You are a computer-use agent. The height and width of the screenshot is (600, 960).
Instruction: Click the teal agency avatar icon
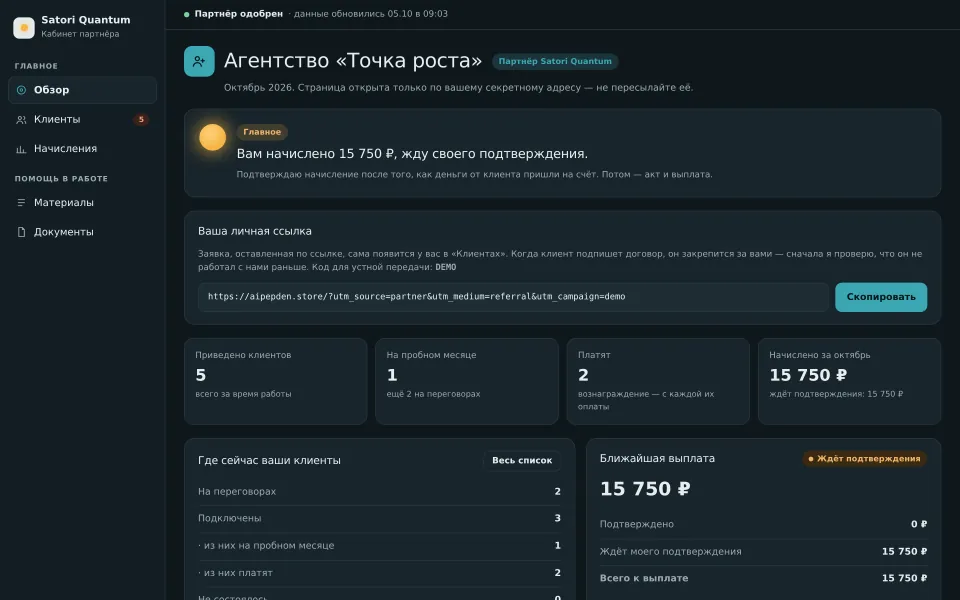(199, 61)
